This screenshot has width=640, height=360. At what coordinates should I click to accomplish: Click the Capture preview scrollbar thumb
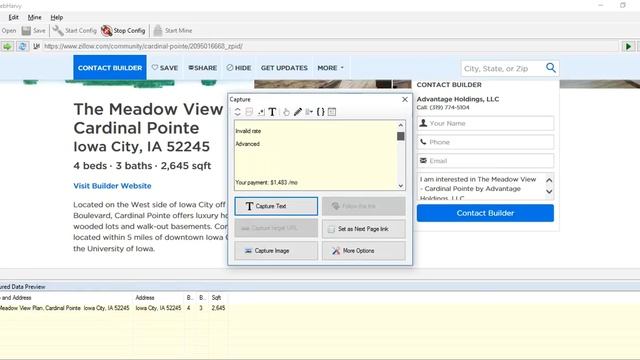[401, 136]
